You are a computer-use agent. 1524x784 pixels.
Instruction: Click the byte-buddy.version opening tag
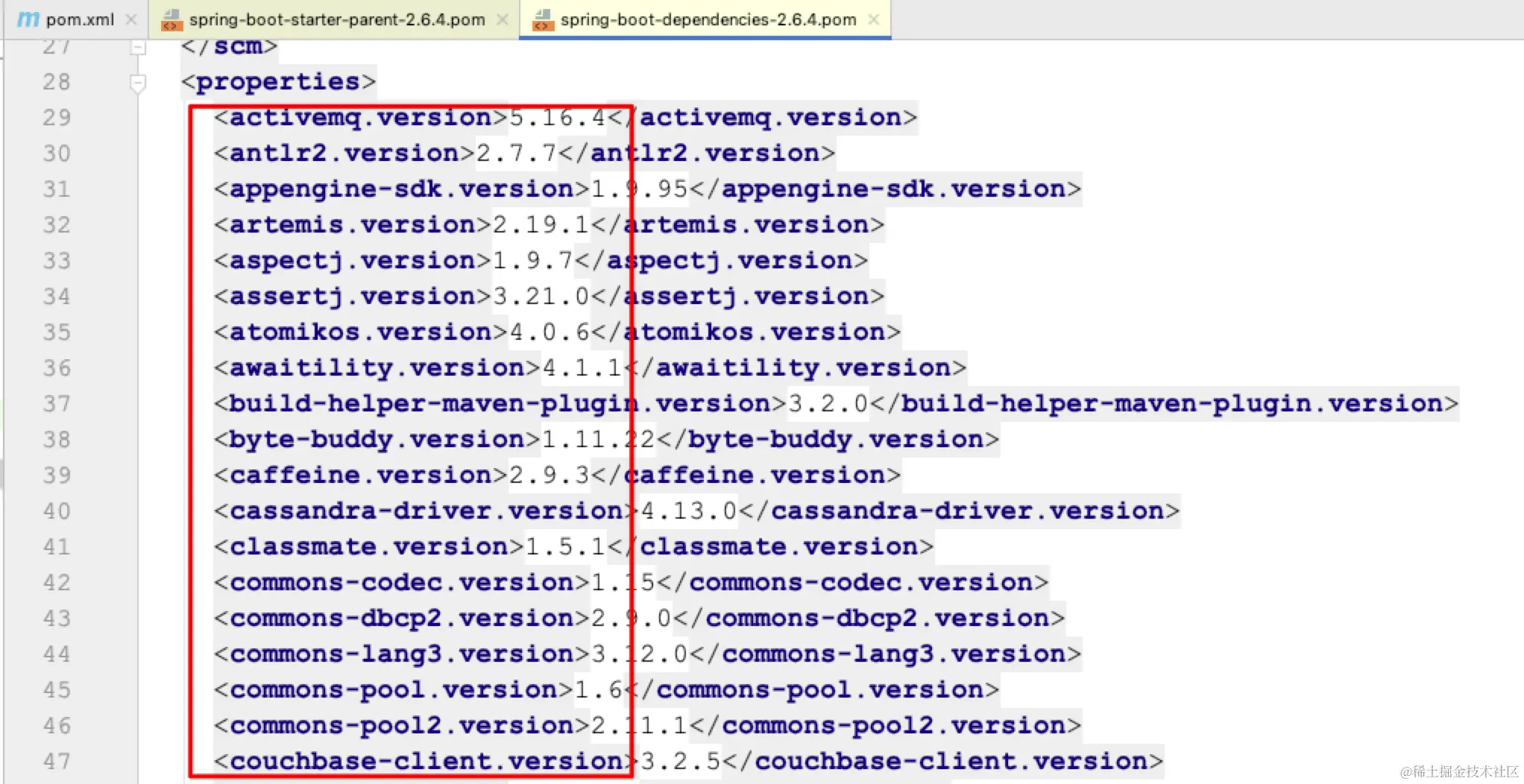pos(377,440)
